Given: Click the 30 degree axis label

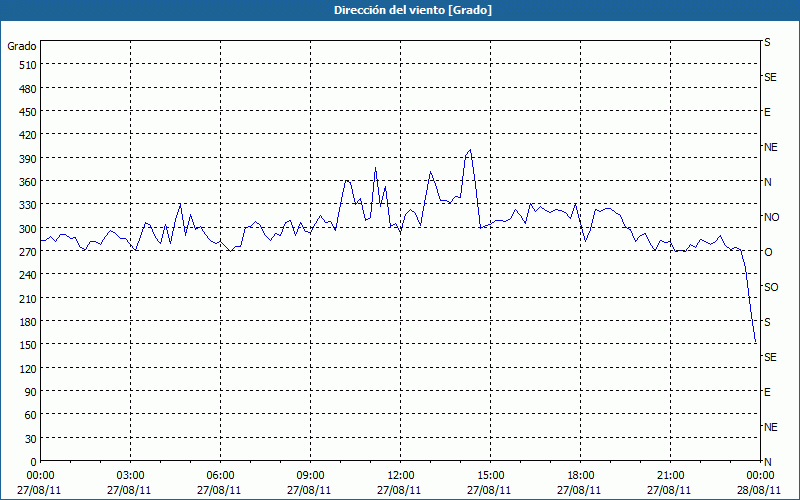Looking at the screenshot, I should [x=31, y=439].
